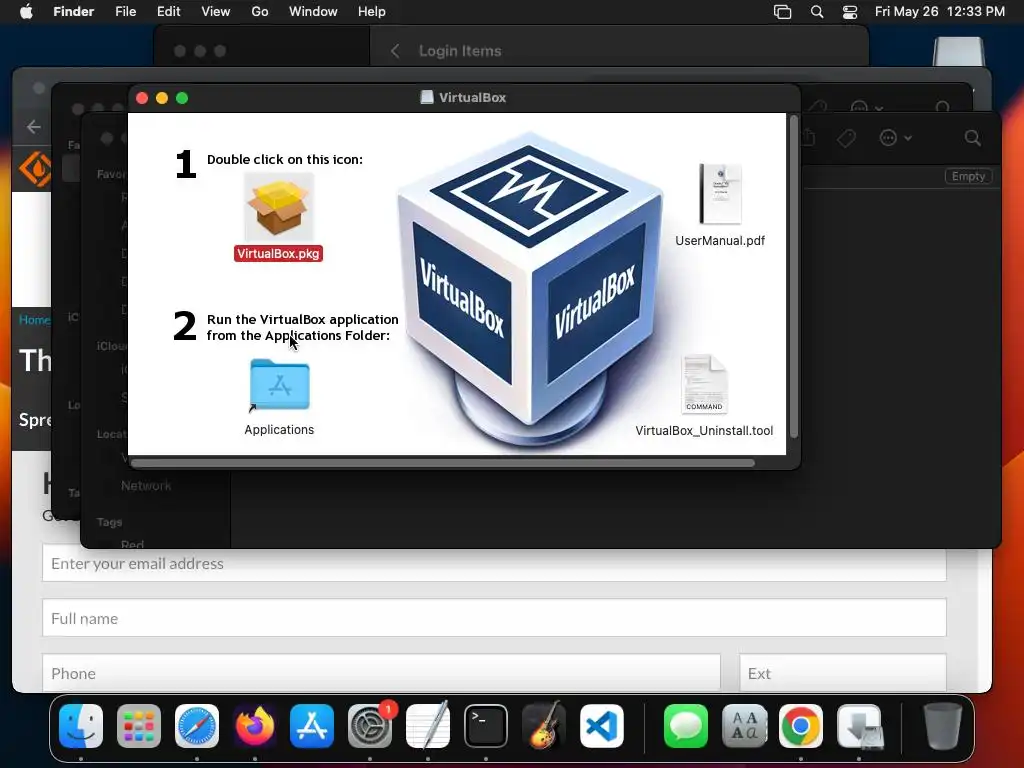The width and height of the screenshot is (1024, 768).
Task: Open Visual Studio Code from the Dock
Action: 601,726
